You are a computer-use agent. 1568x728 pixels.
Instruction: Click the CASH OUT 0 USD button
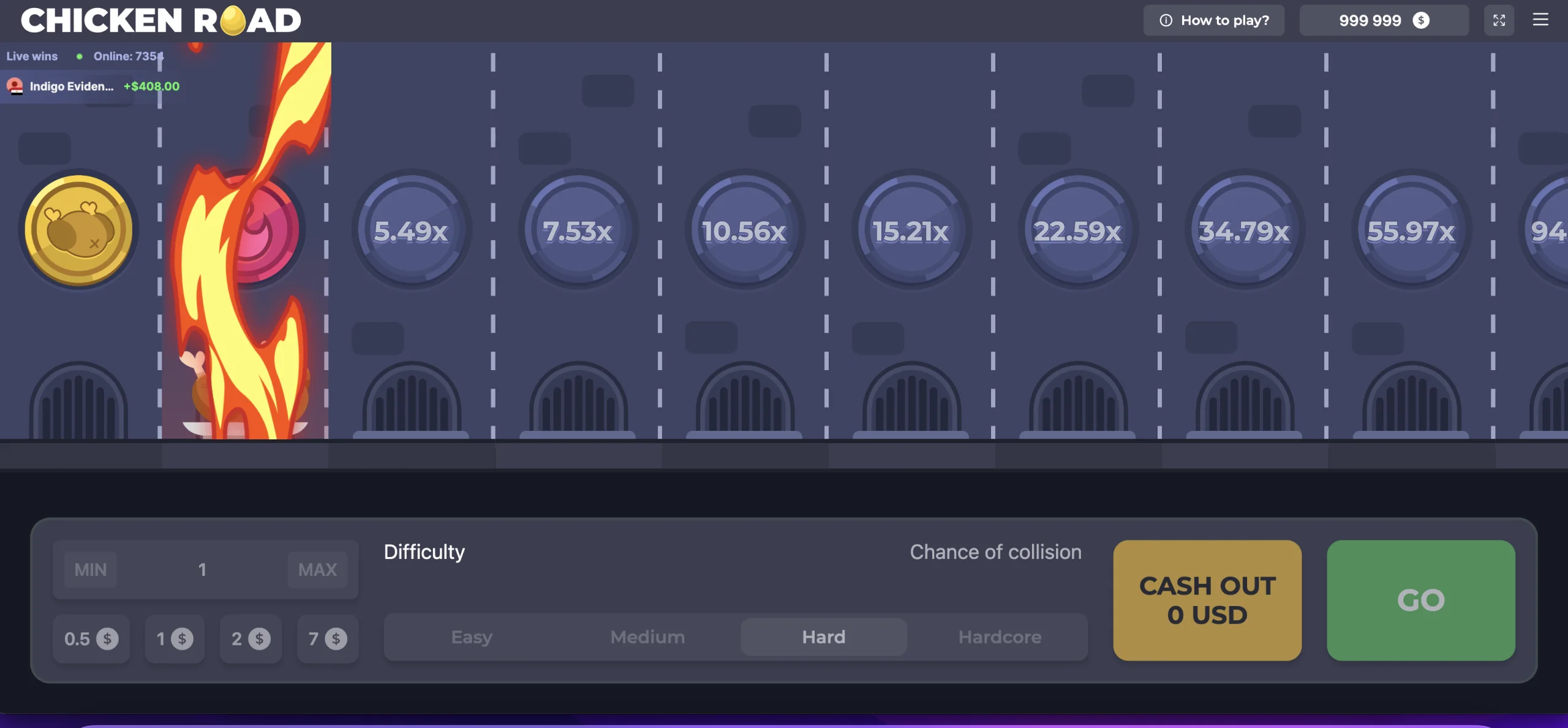1207,601
